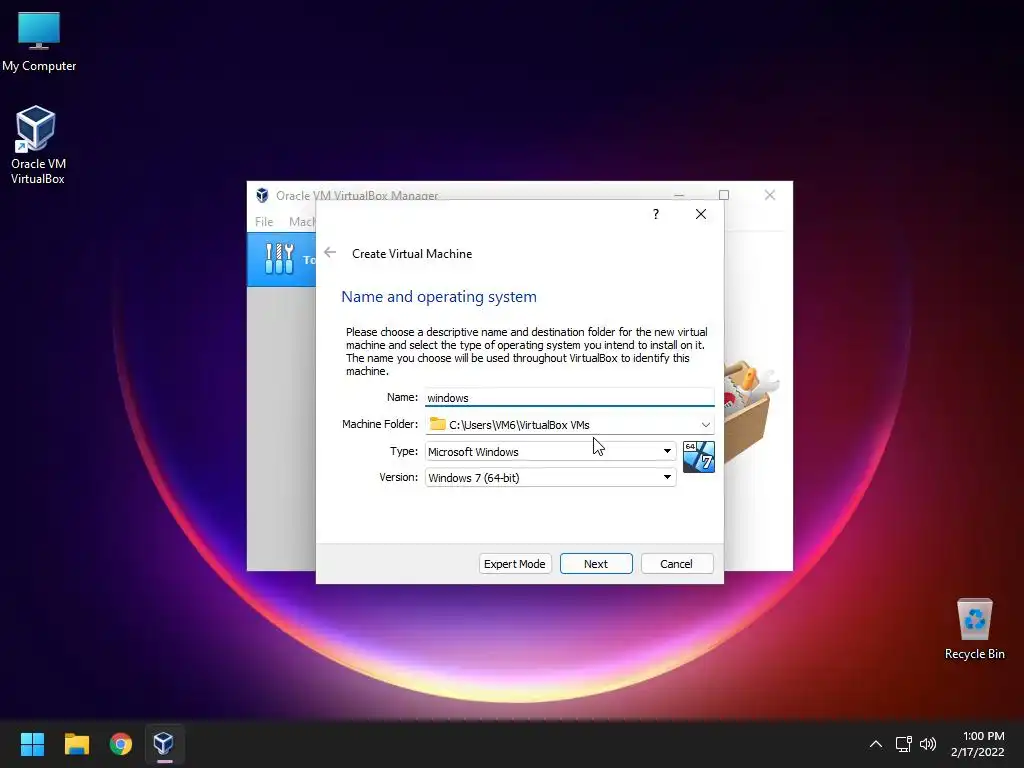The image size is (1024, 768).
Task: Show hidden system tray icons
Action: pyautogui.click(x=876, y=744)
